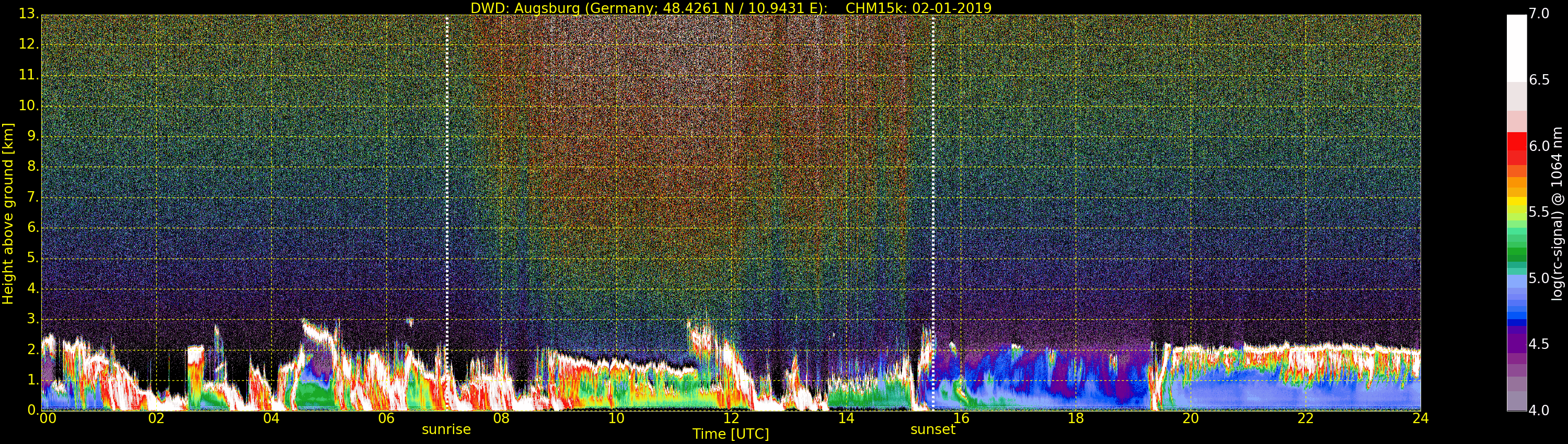Viewport: 1568px width, 444px height.
Task: Click the height axis tick "1."
Action: pyautogui.click(x=33, y=380)
